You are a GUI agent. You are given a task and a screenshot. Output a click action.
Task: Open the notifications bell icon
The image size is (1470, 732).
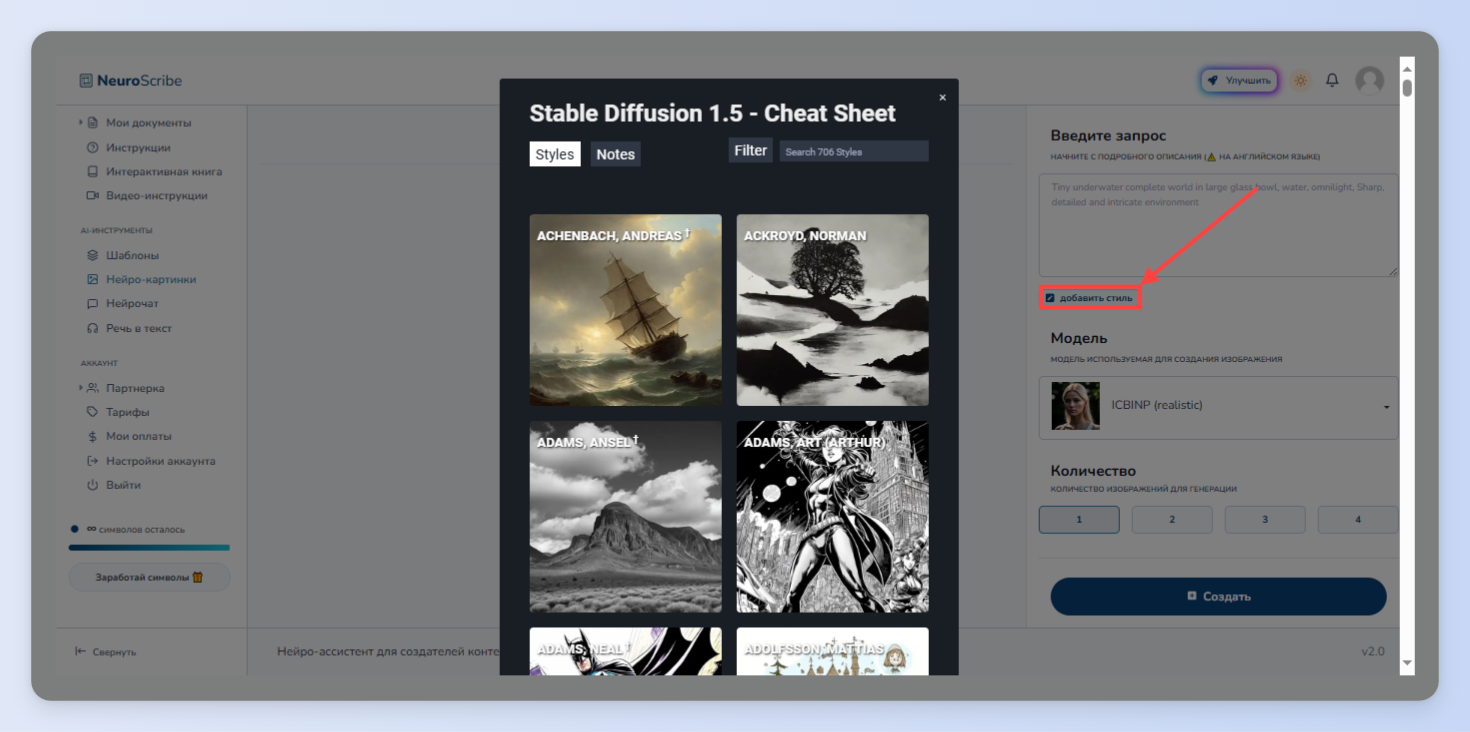click(1332, 80)
